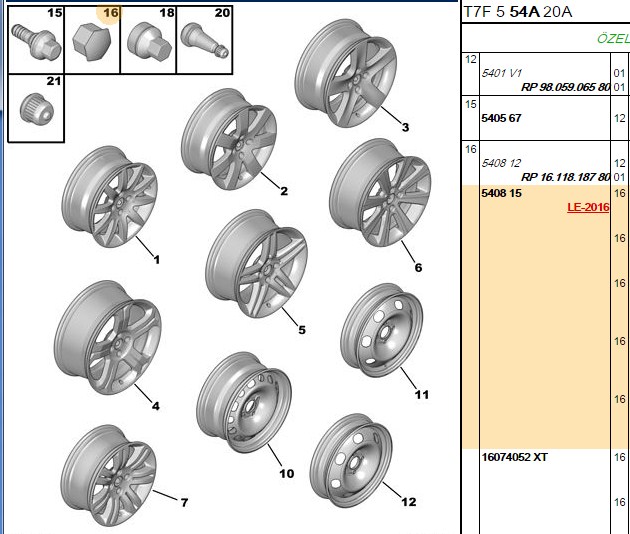Click alloy wheel number 7 illustration

tap(108, 476)
